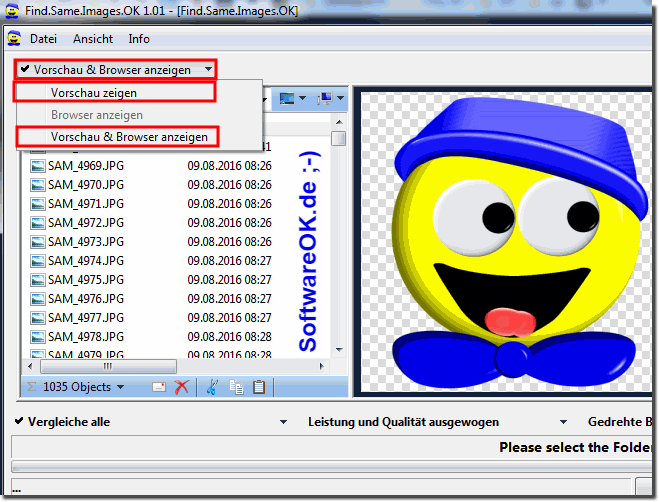
Task: Open the Info menu
Action: pos(139,39)
